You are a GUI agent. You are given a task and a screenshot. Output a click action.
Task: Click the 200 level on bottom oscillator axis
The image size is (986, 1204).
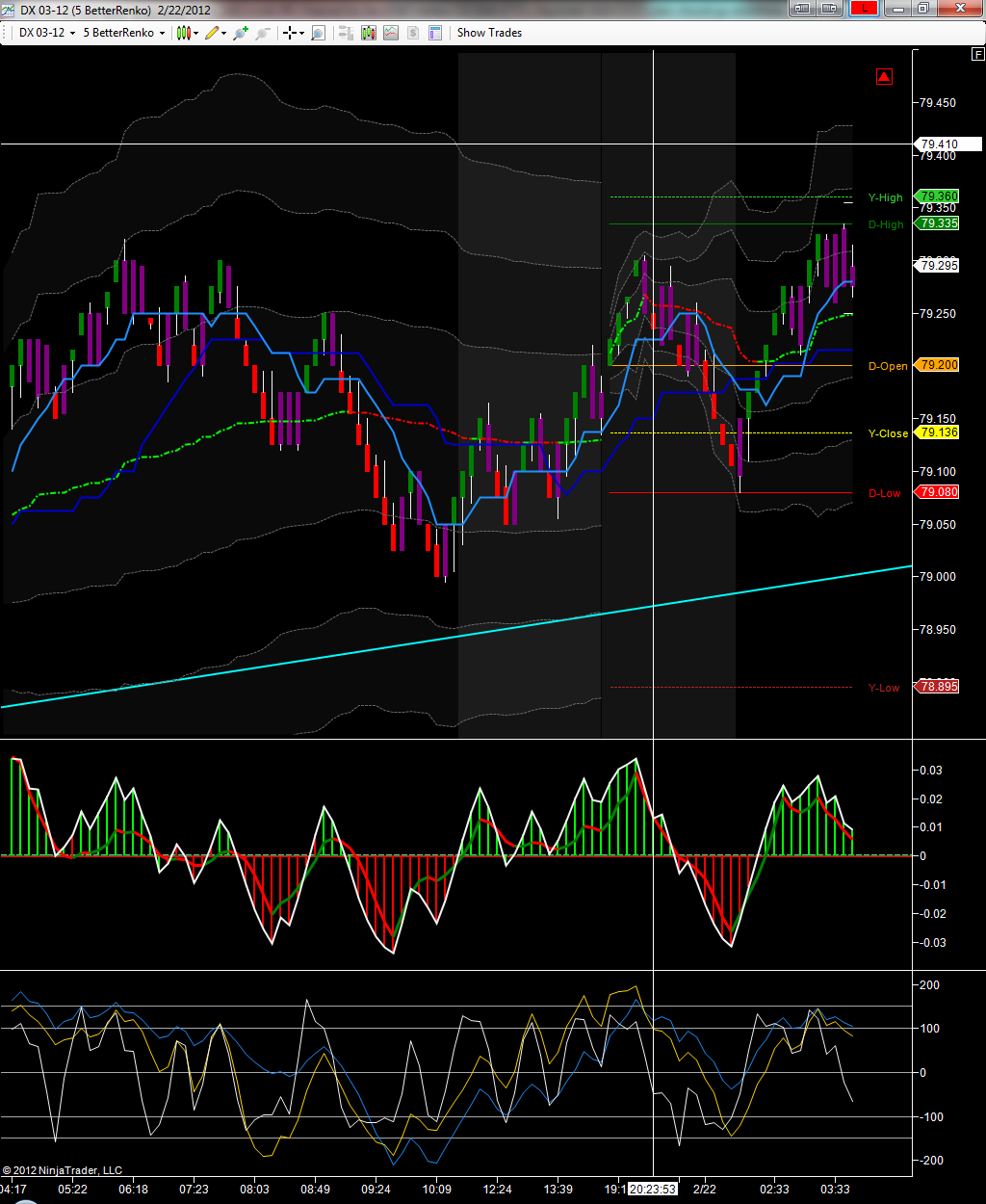coord(928,985)
